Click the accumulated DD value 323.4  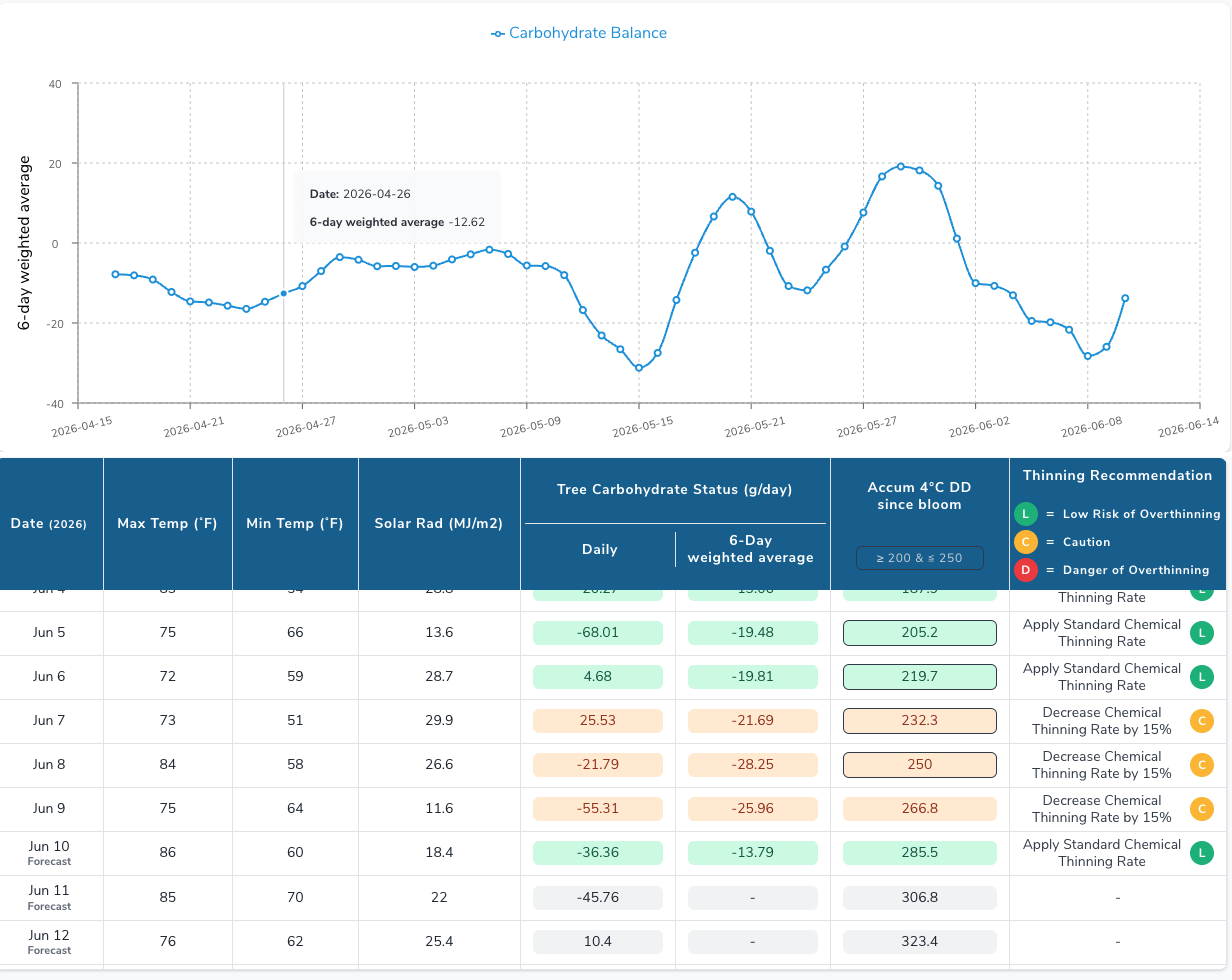pos(920,942)
